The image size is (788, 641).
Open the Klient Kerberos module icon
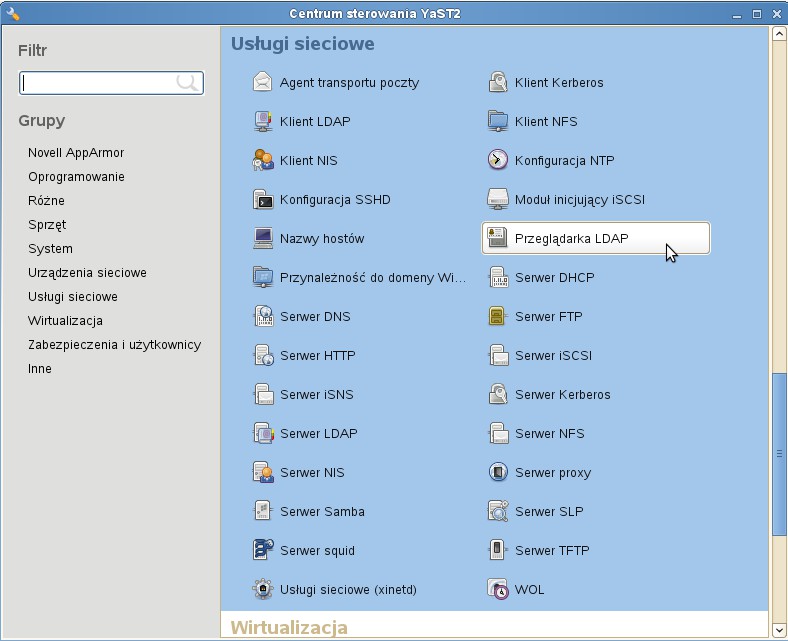tap(498, 82)
